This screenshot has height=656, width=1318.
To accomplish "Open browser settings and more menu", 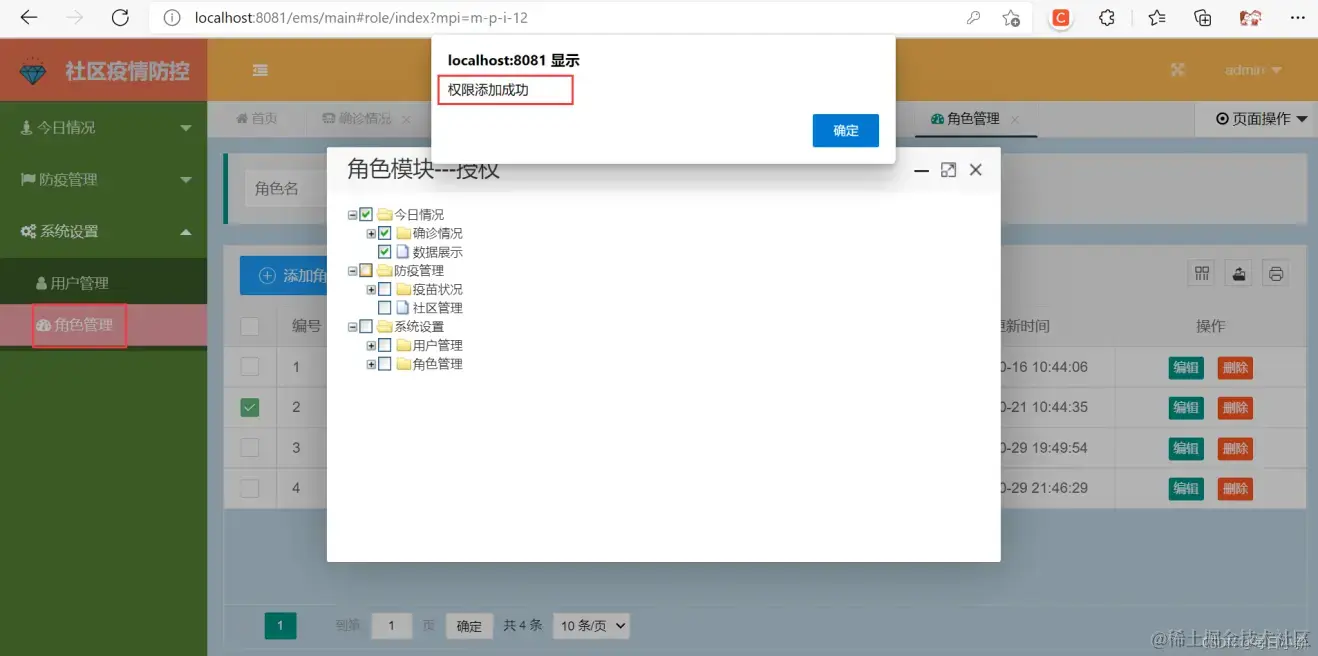I will point(1297,18).
